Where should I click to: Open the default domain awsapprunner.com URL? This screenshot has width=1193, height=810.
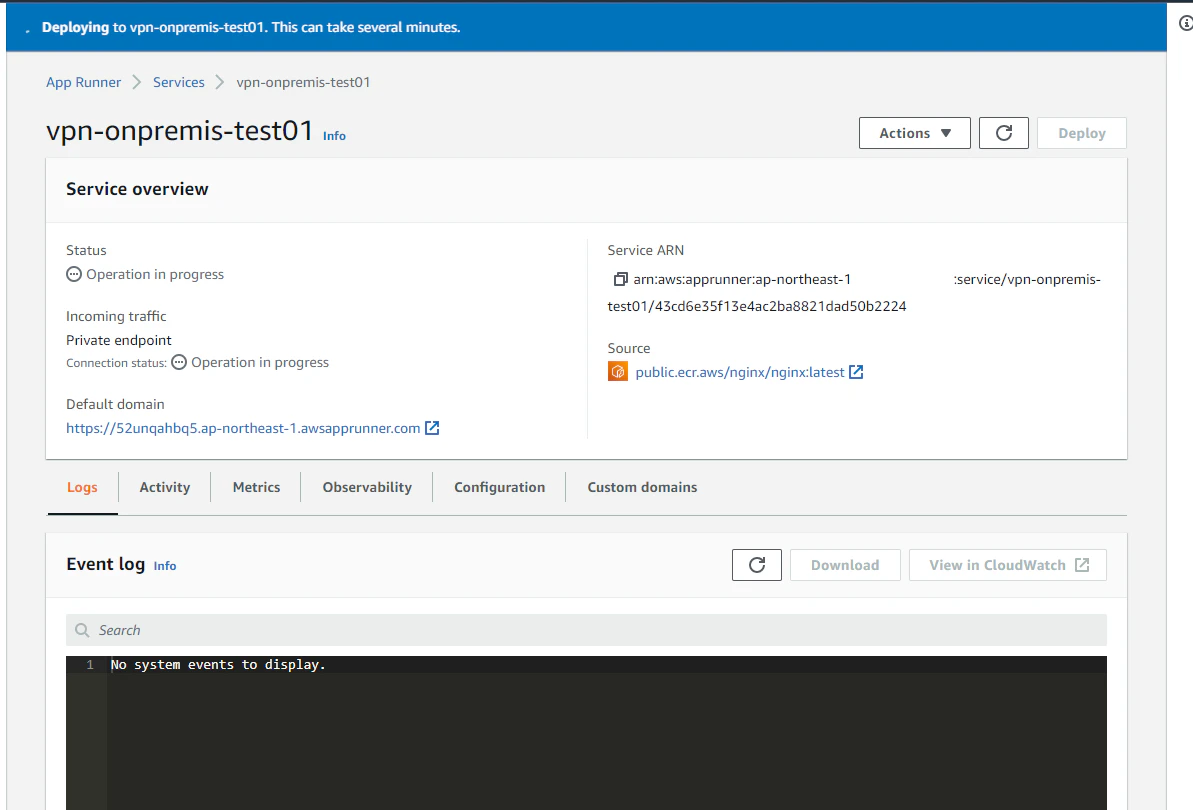pos(243,428)
